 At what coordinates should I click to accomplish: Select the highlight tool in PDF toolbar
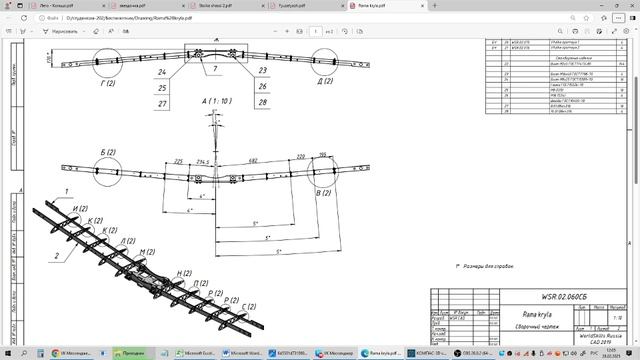click(23, 31)
